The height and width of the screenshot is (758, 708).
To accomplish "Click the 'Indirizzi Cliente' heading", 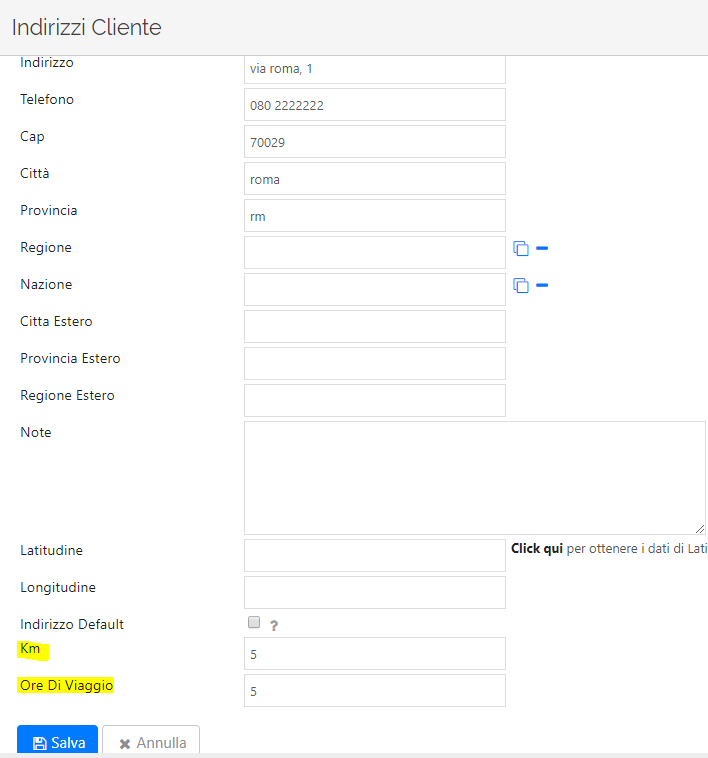I will (x=87, y=27).
